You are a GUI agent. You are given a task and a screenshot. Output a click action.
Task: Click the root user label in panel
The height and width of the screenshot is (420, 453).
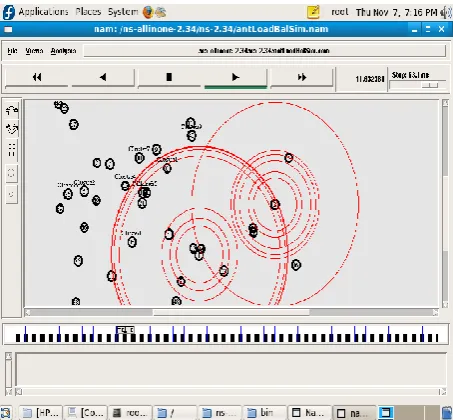340,12
